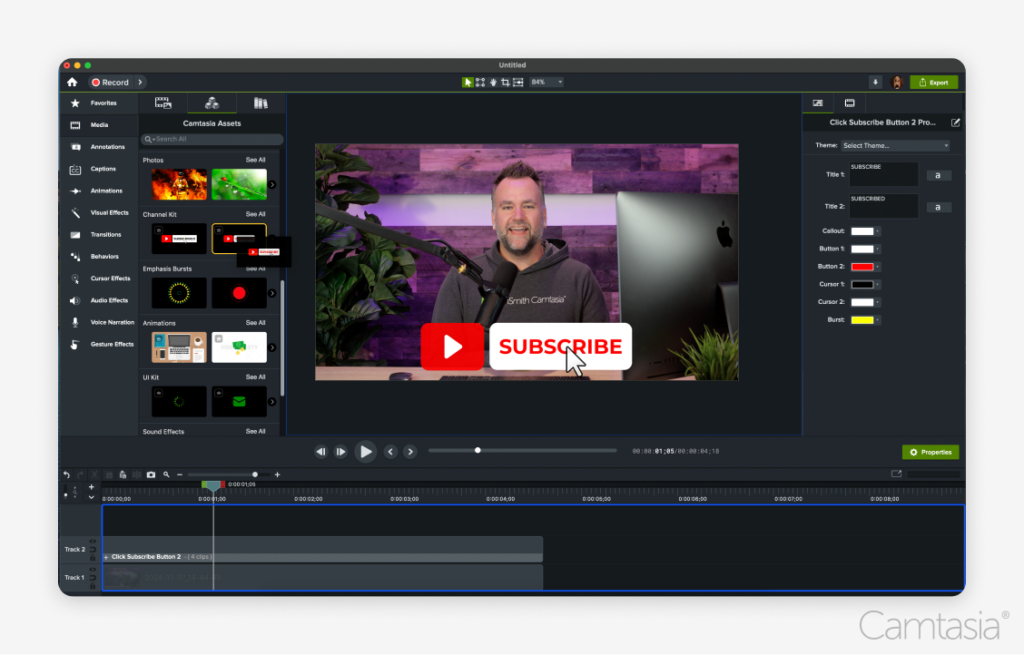
Task: Collapse the tracks with the down chevron
Action: (91, 498)
